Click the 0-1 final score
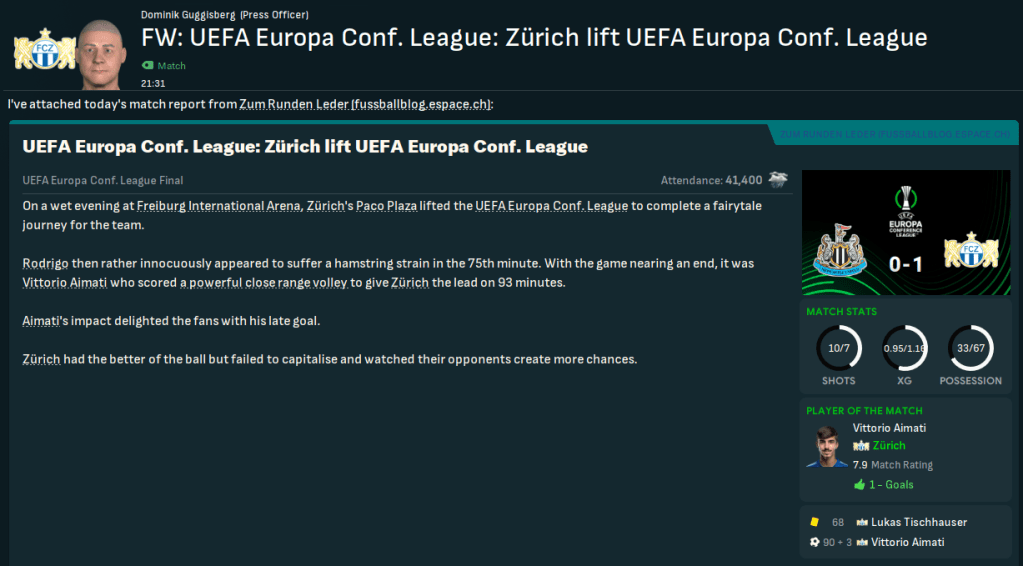This screenshot has width=1023, height=566. (906, 266)
